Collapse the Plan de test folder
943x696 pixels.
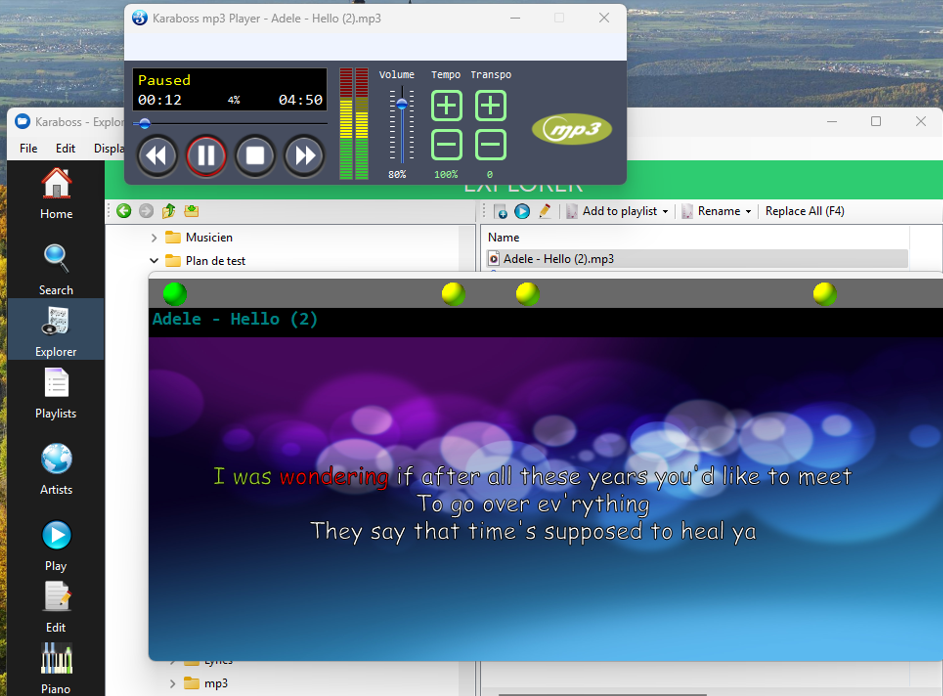coord(154,261)
